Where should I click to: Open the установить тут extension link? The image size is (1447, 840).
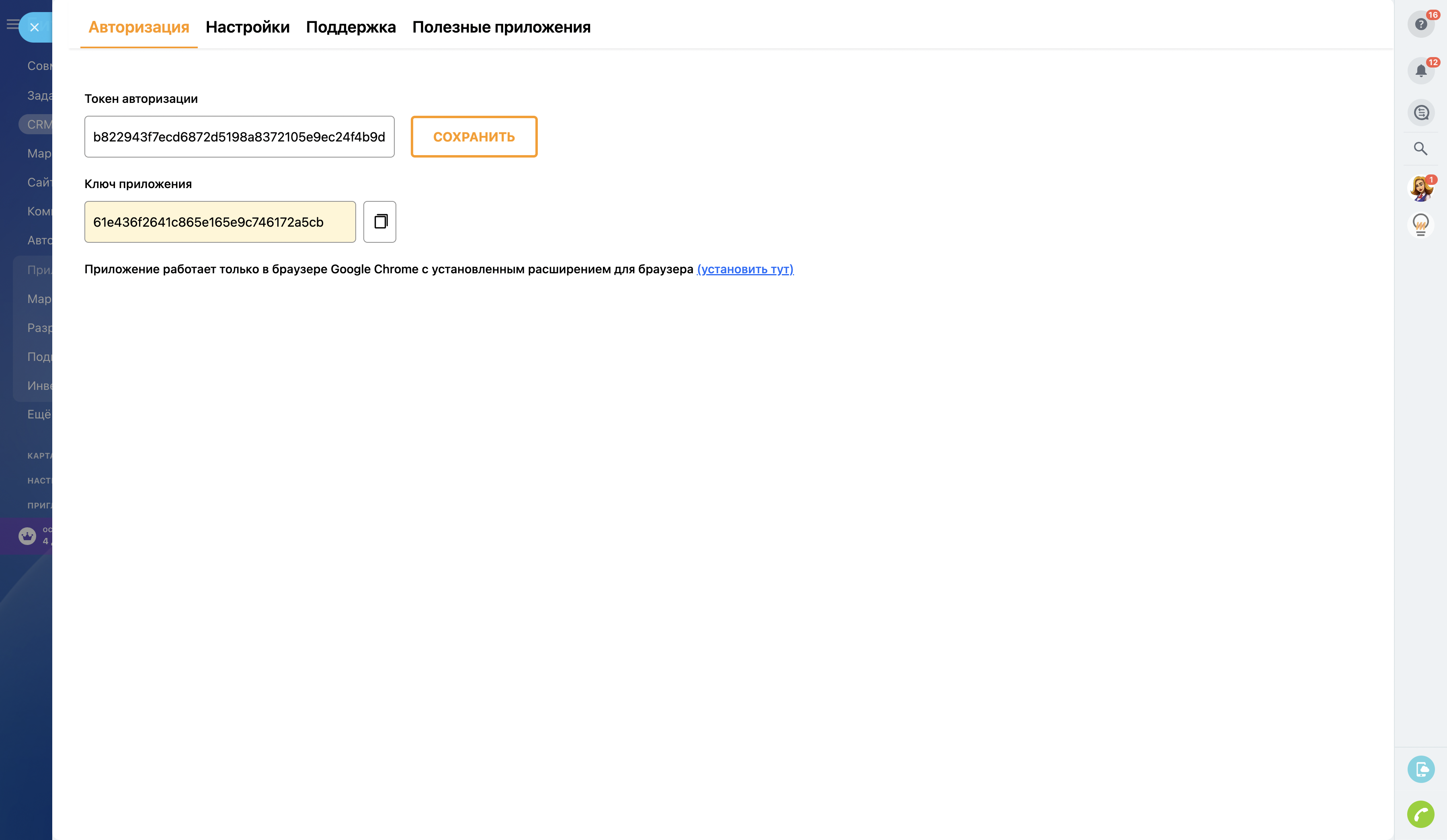745,269
